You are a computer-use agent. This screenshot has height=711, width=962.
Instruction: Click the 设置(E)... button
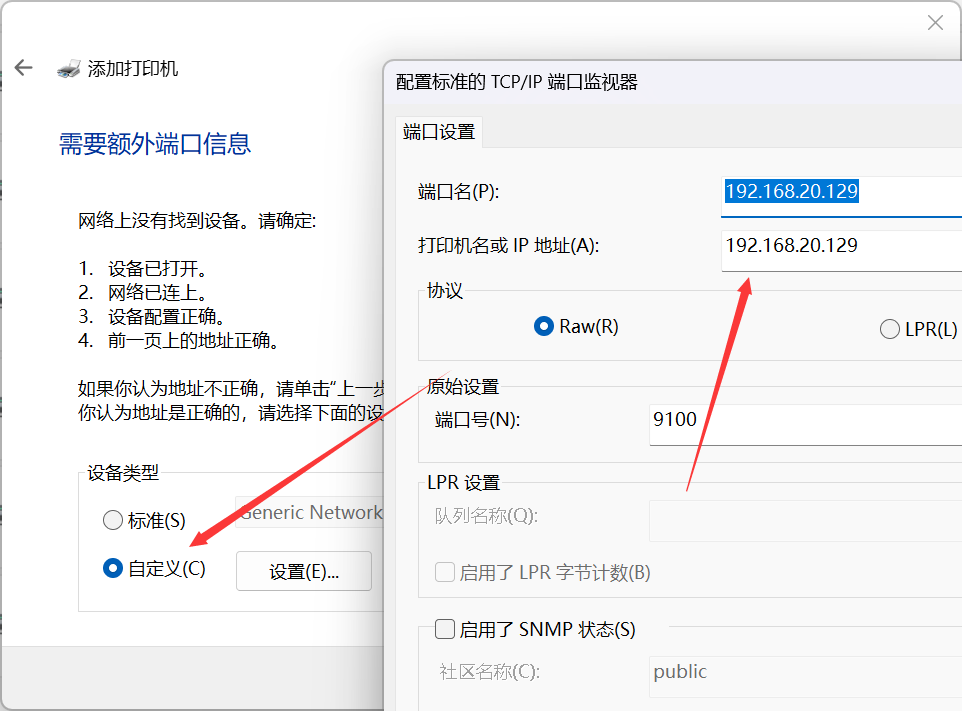tap(303, 571)
